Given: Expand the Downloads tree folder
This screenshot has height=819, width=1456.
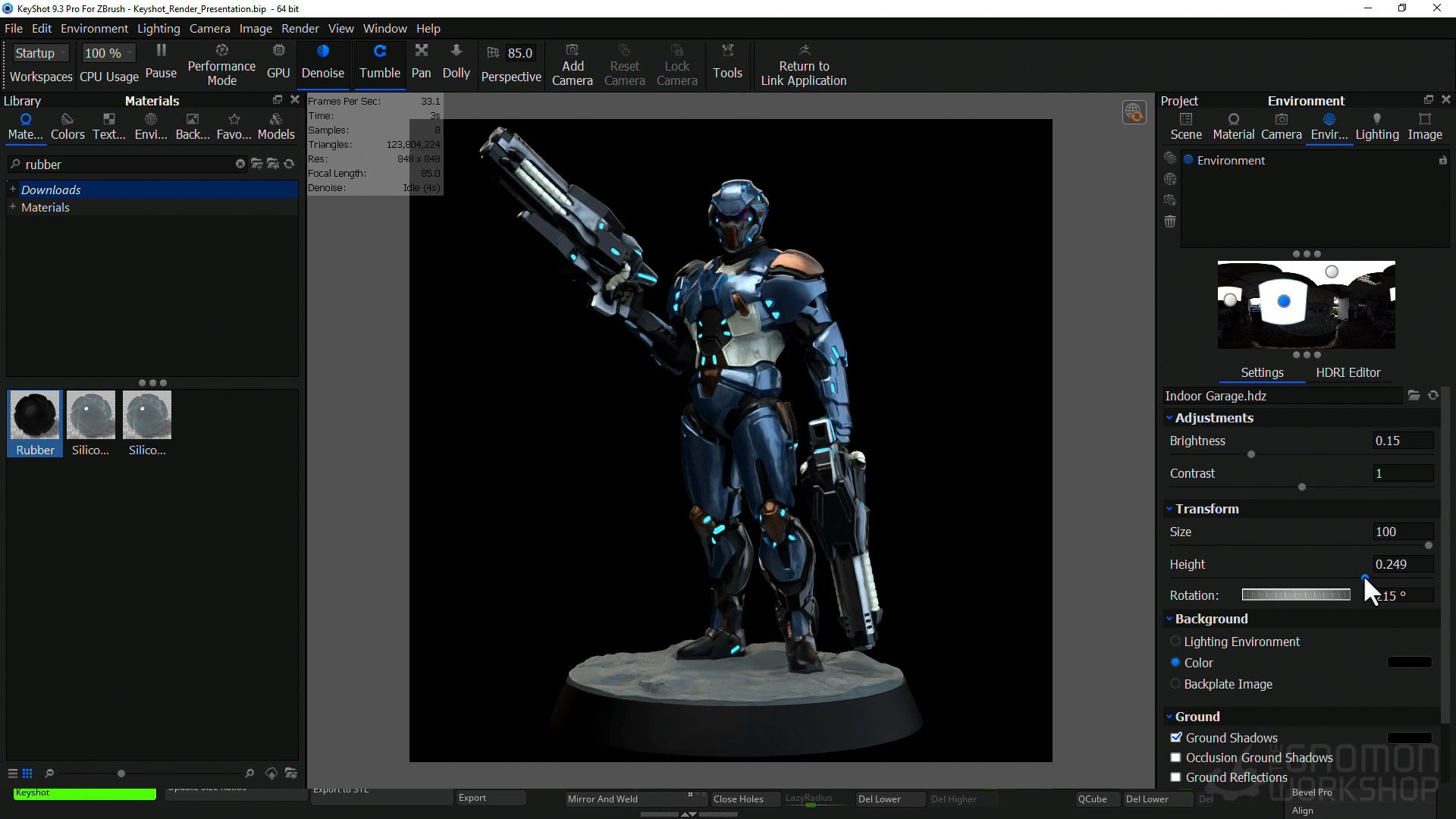Looking at the screenshot, I should pyautogui.click(x=13, y=190).
